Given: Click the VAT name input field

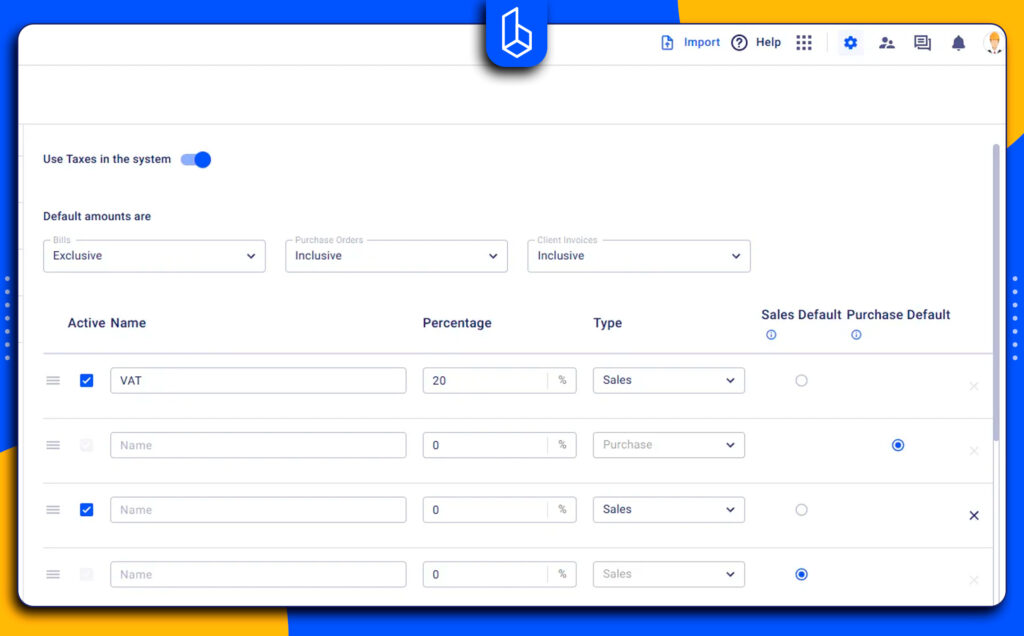Looking at the screenshot, I should tap(258, 381).
